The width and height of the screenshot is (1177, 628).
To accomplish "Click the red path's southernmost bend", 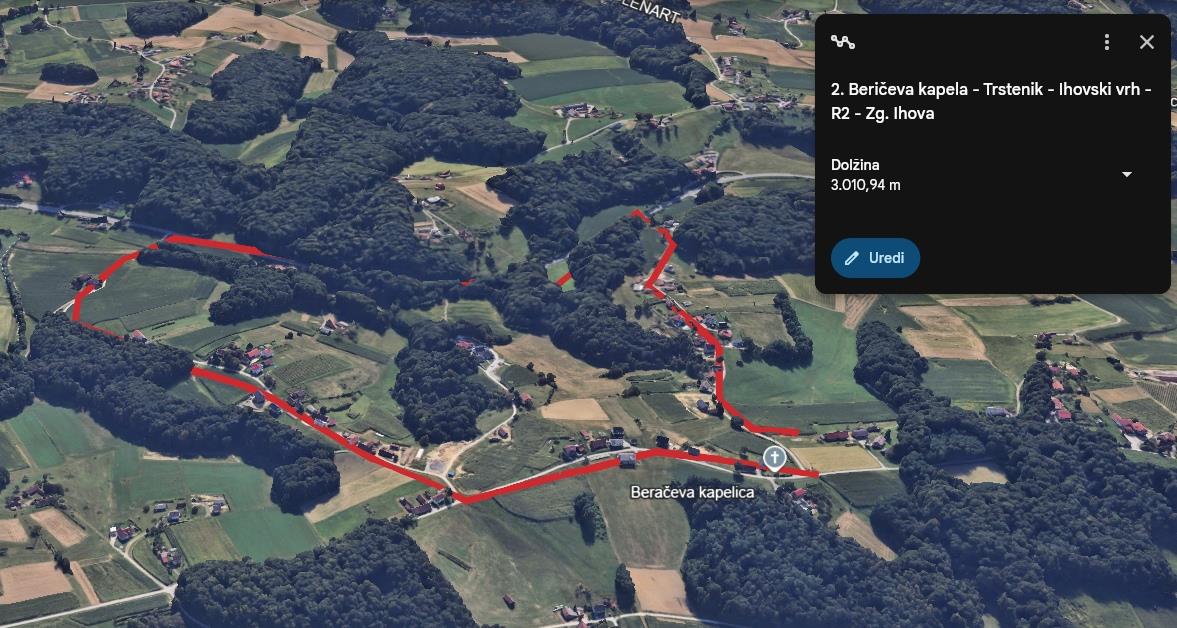I will coord(460,498).
